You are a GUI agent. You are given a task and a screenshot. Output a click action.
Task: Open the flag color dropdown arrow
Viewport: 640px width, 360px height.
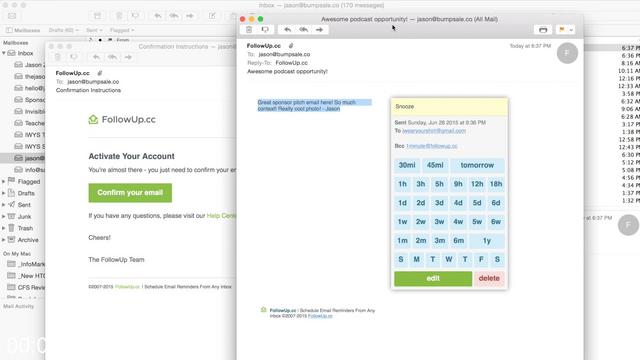tap(571, 30)
